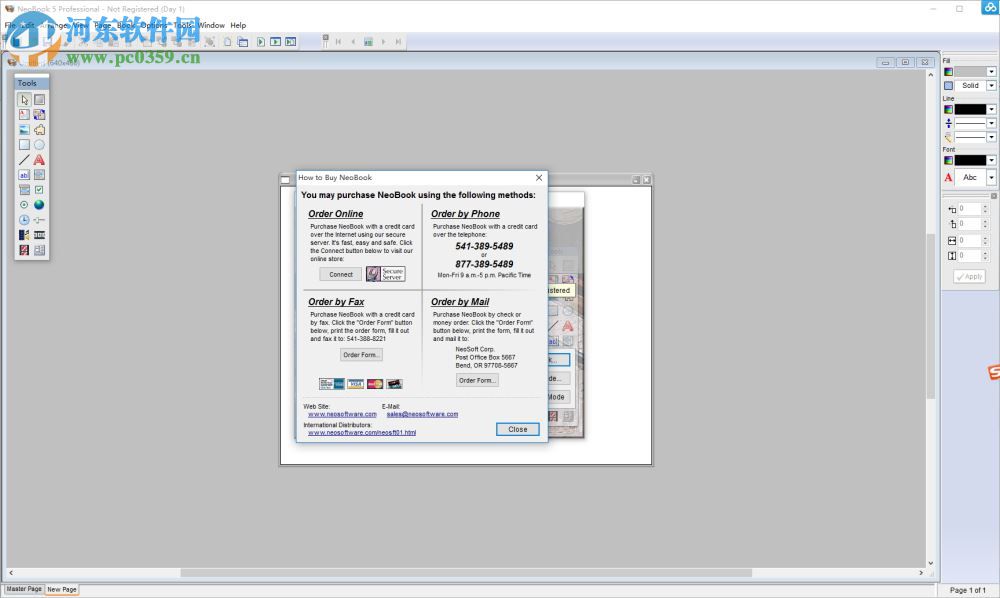Select the Push Button tool beside the pointer

click(x=40, y=100)
